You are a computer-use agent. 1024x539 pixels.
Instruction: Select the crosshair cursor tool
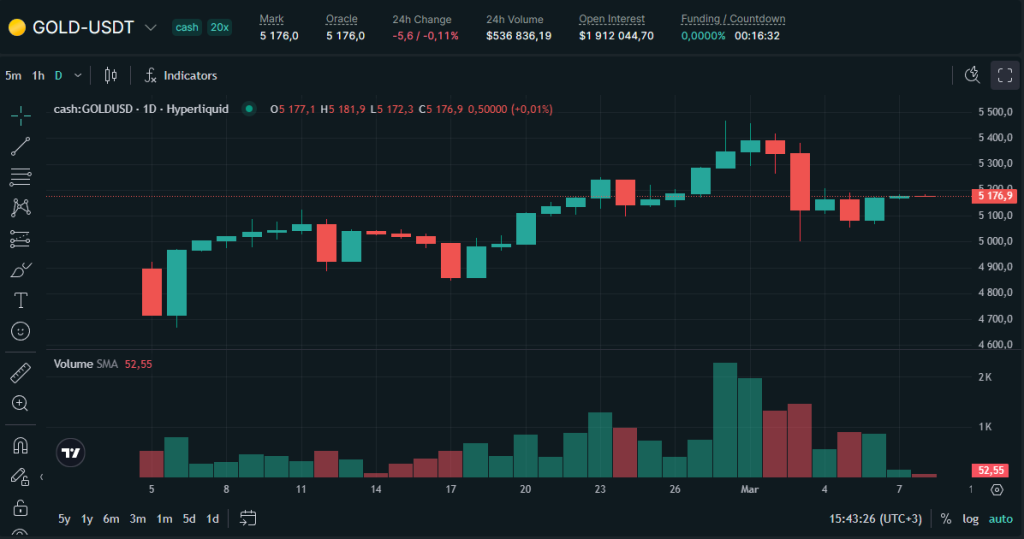[20, 115]
